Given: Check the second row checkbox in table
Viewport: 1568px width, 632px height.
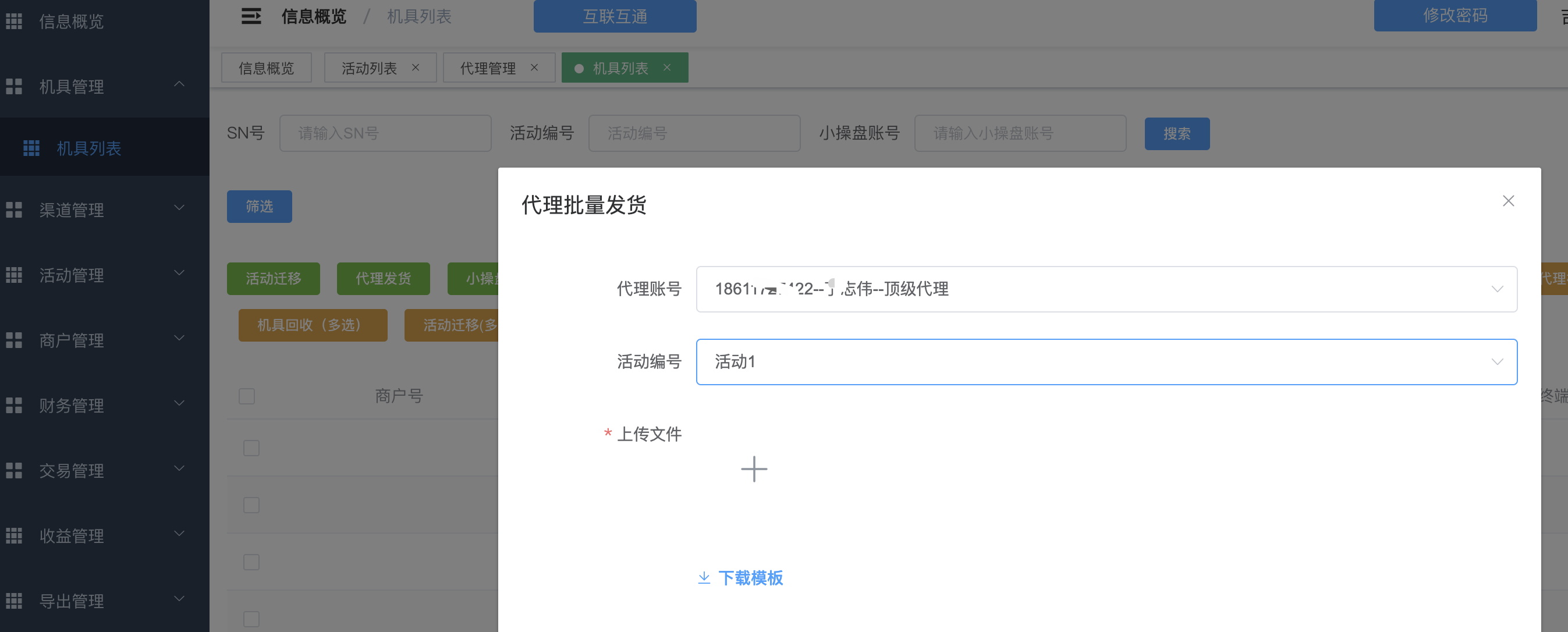Looking at the screenshot, I should [x=251, y=505].
